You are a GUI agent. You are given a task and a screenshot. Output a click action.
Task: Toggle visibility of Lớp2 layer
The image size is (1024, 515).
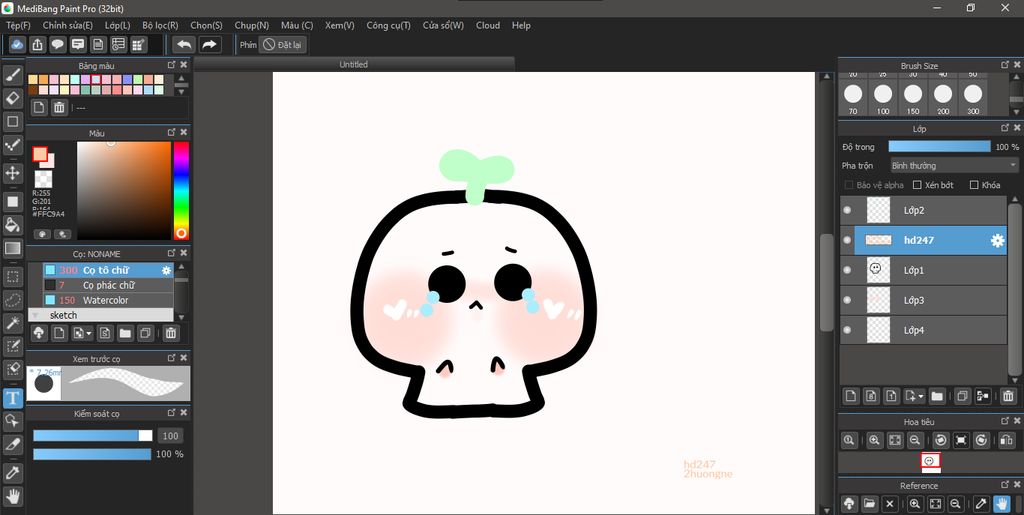pos(848,210)
